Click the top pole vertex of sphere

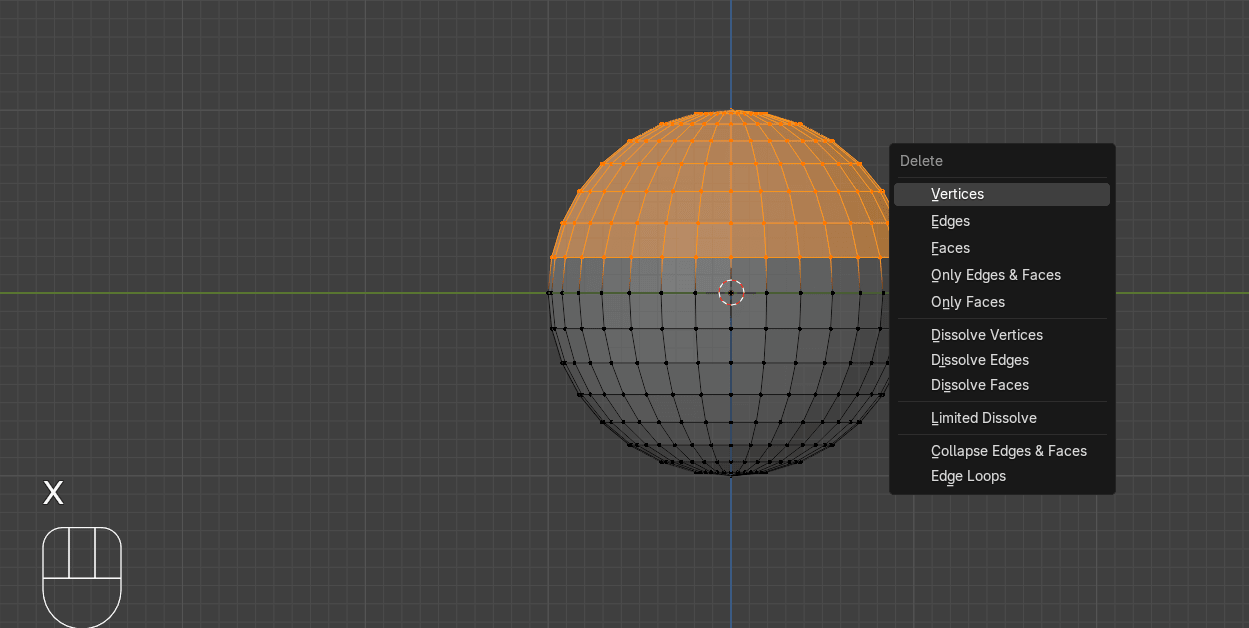point(731,110)
